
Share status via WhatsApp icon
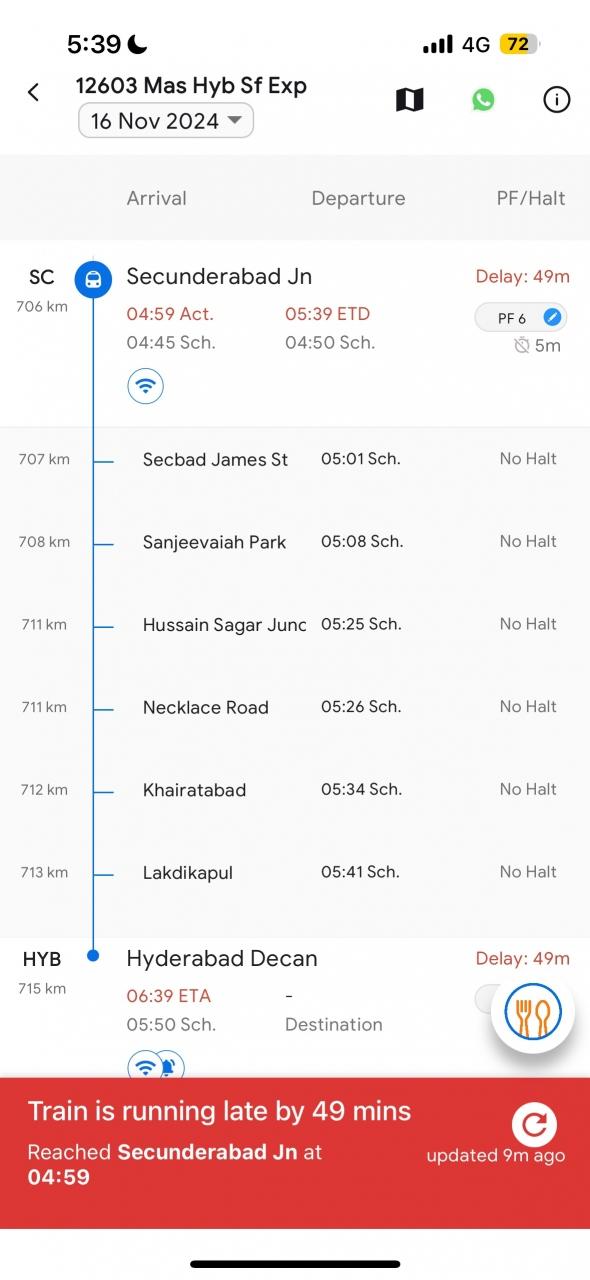click(483, 99)
